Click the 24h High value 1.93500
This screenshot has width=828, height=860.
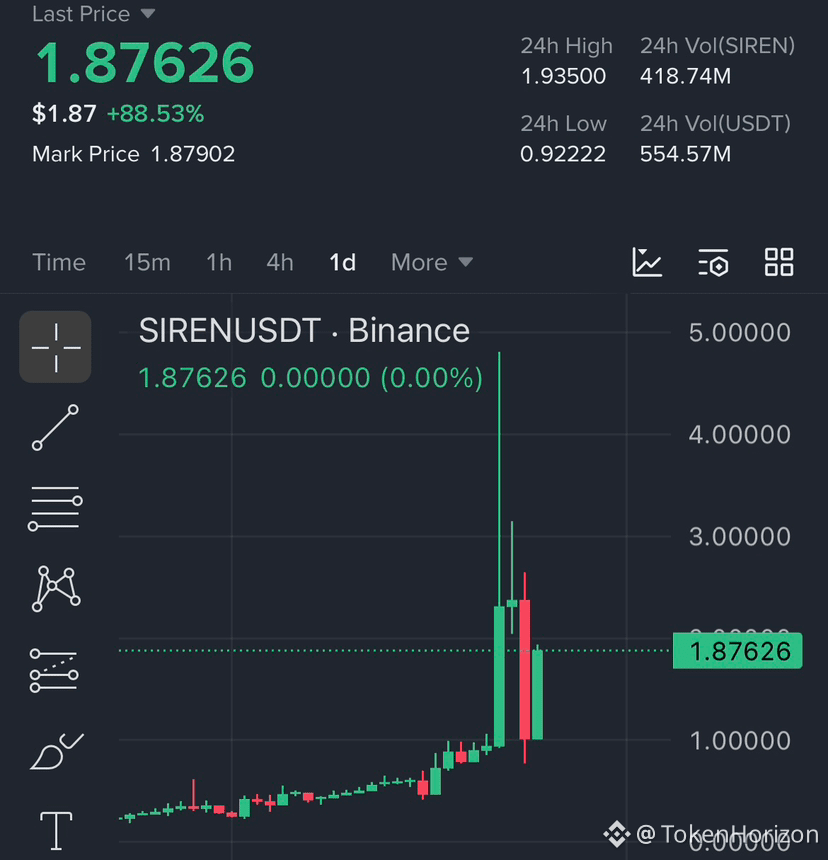coord(563,76)
